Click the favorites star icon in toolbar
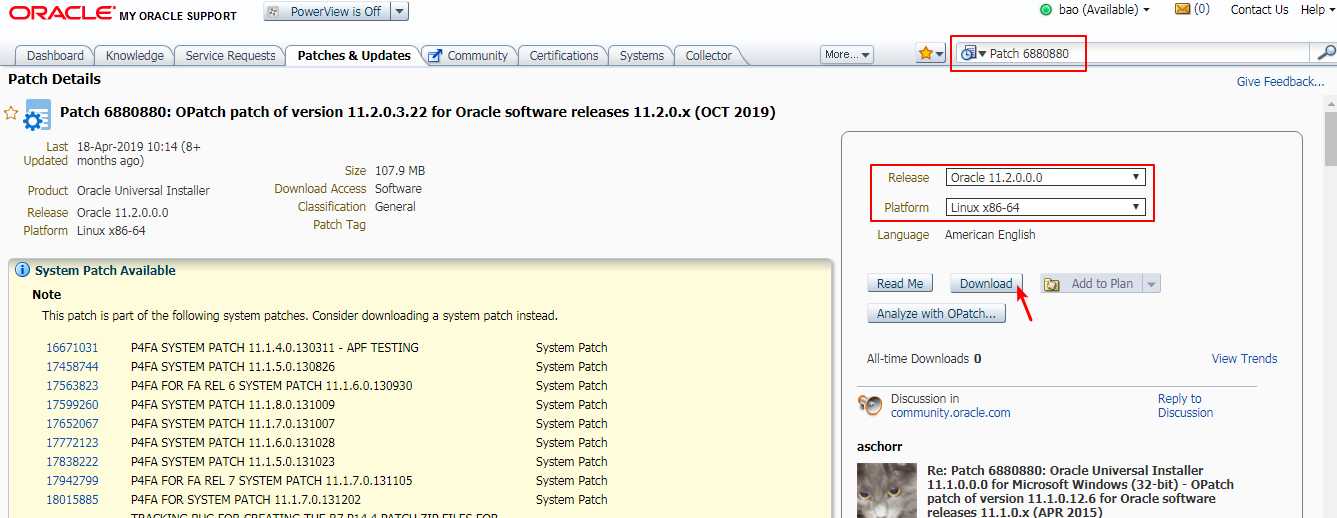 click(x=926, y=54)
